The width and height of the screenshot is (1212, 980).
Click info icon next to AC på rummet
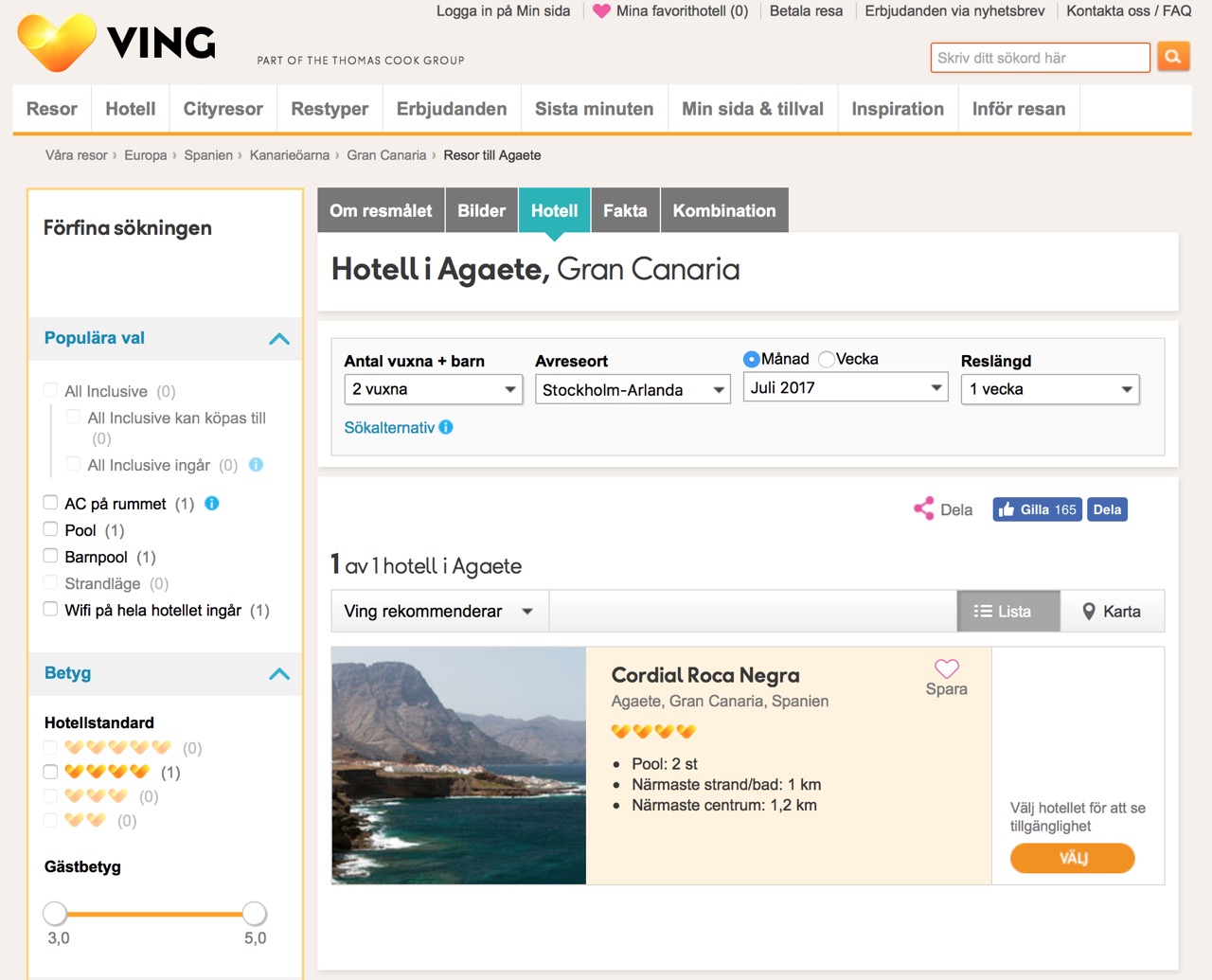(212, 503)
